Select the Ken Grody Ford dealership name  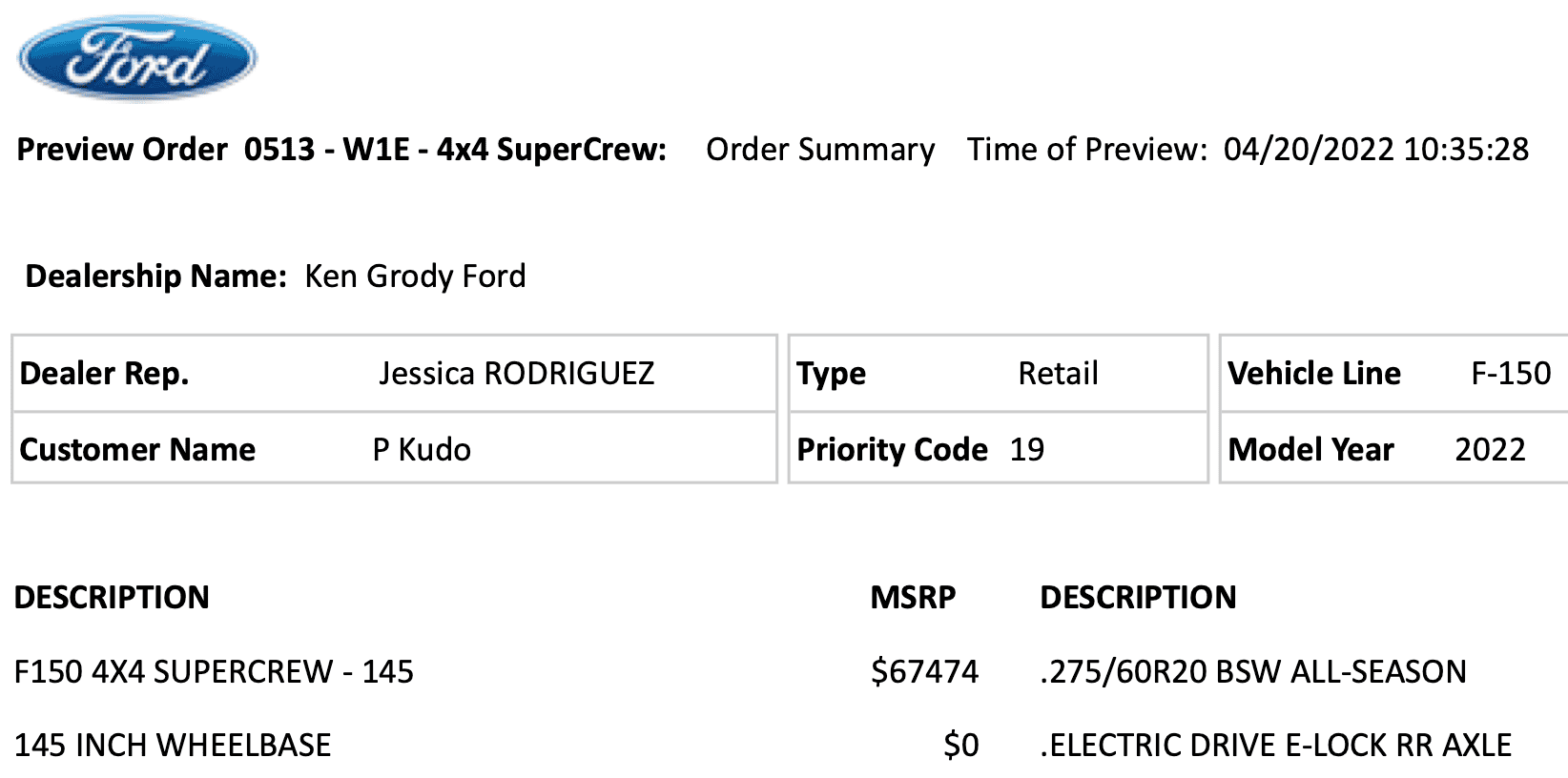coord(415,276)
